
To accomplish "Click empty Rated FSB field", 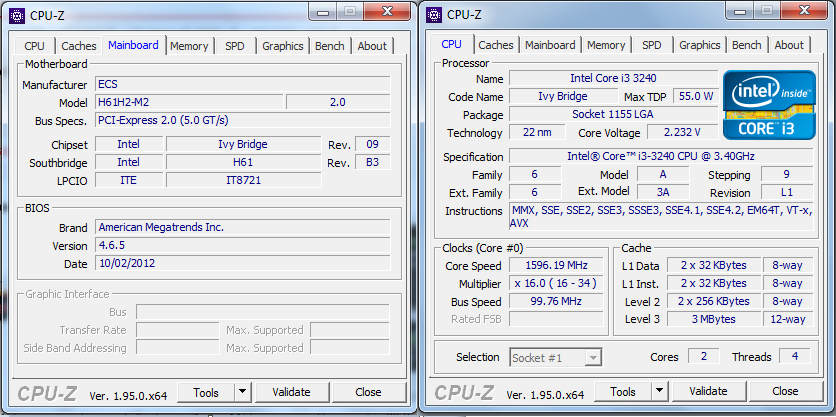I will click(x=556, y=319).
